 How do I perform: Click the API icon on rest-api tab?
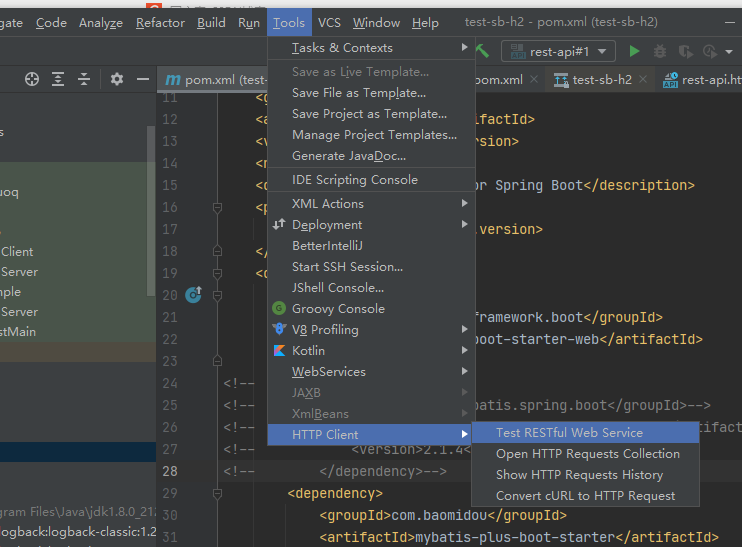pyautogui.click(x=670, y=80)
